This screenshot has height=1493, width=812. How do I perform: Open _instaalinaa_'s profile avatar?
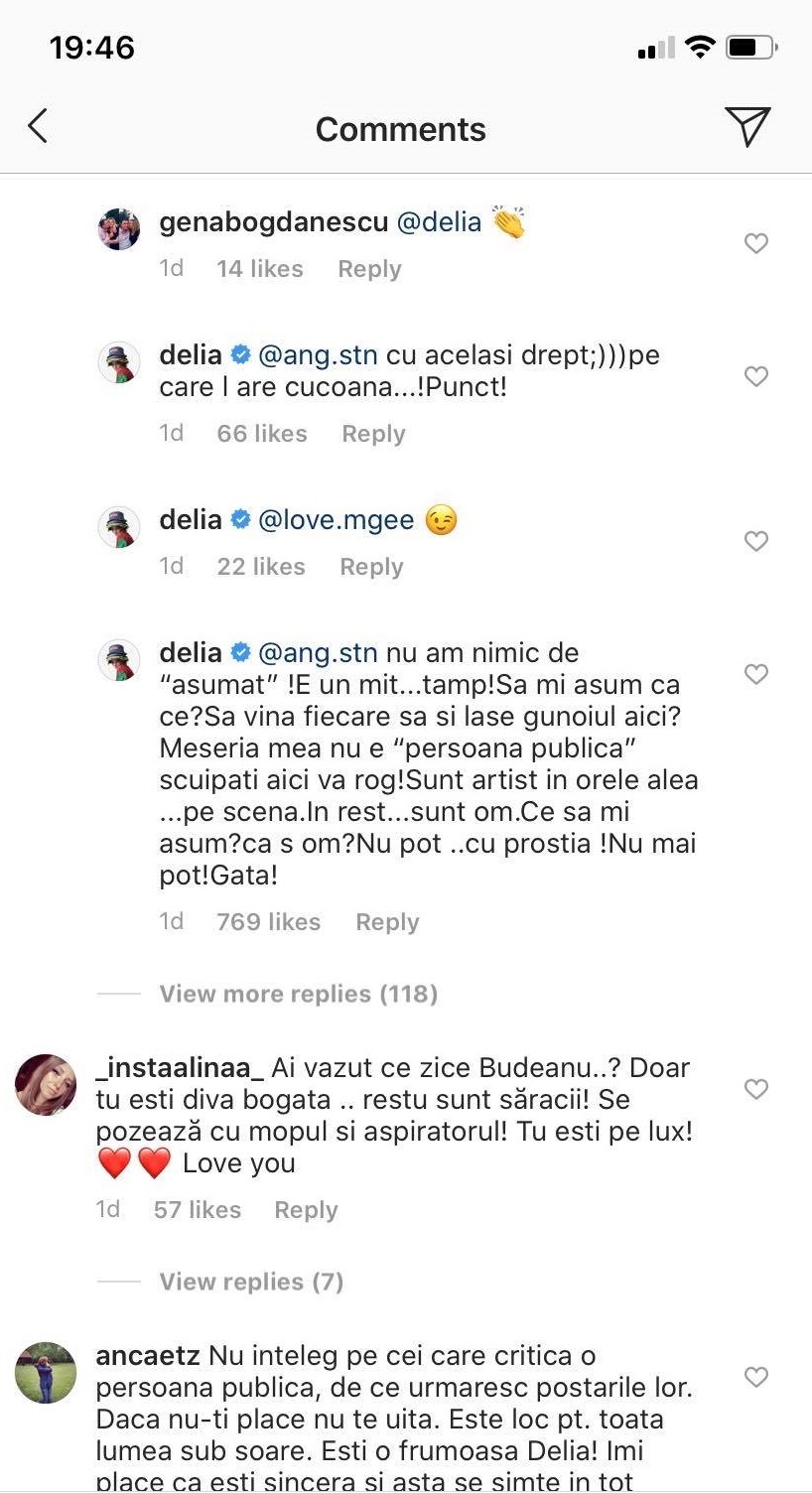coord(46,1085)
